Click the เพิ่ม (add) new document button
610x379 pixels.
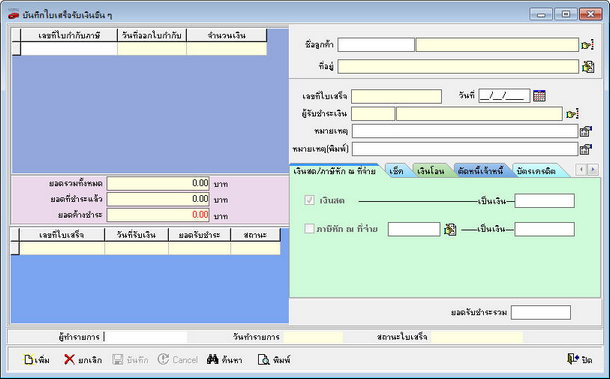(x=37, y=360)
